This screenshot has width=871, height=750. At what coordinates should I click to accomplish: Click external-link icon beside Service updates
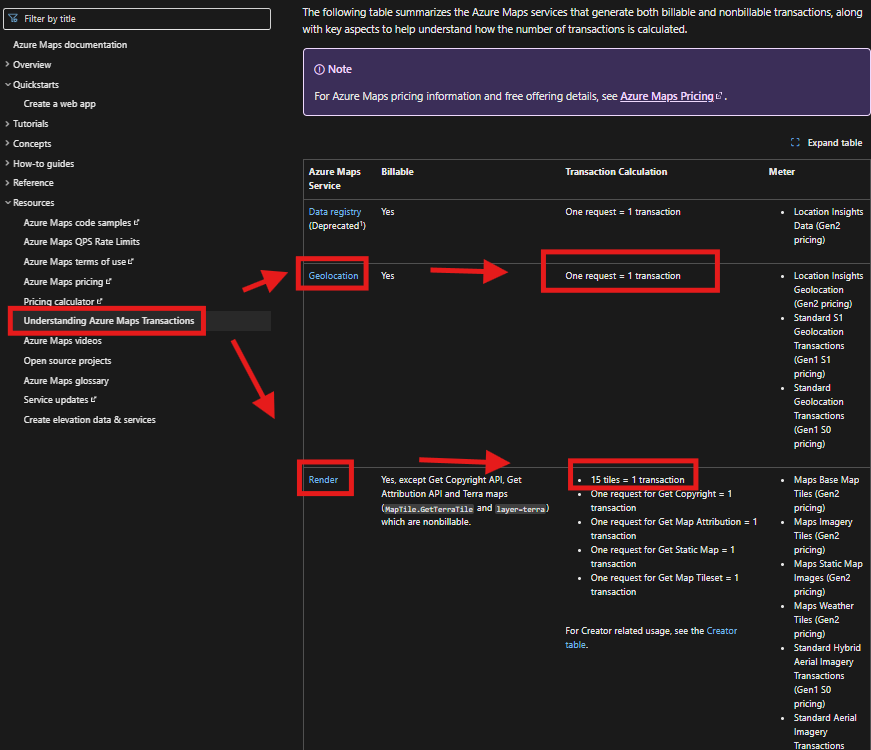point(93,399)
